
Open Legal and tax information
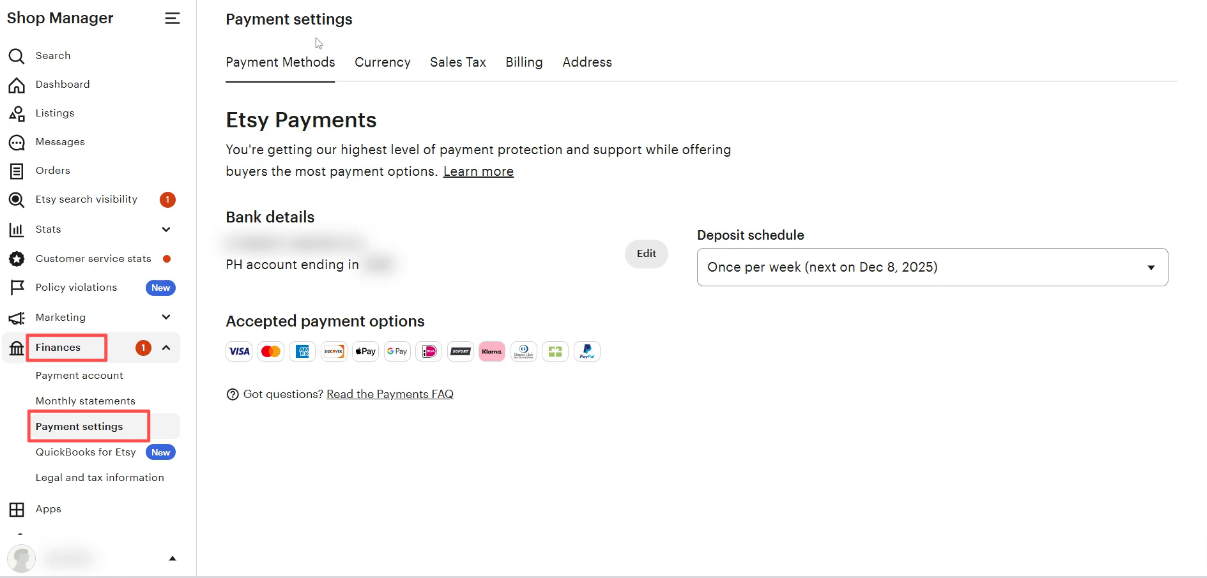click(99, 478)
